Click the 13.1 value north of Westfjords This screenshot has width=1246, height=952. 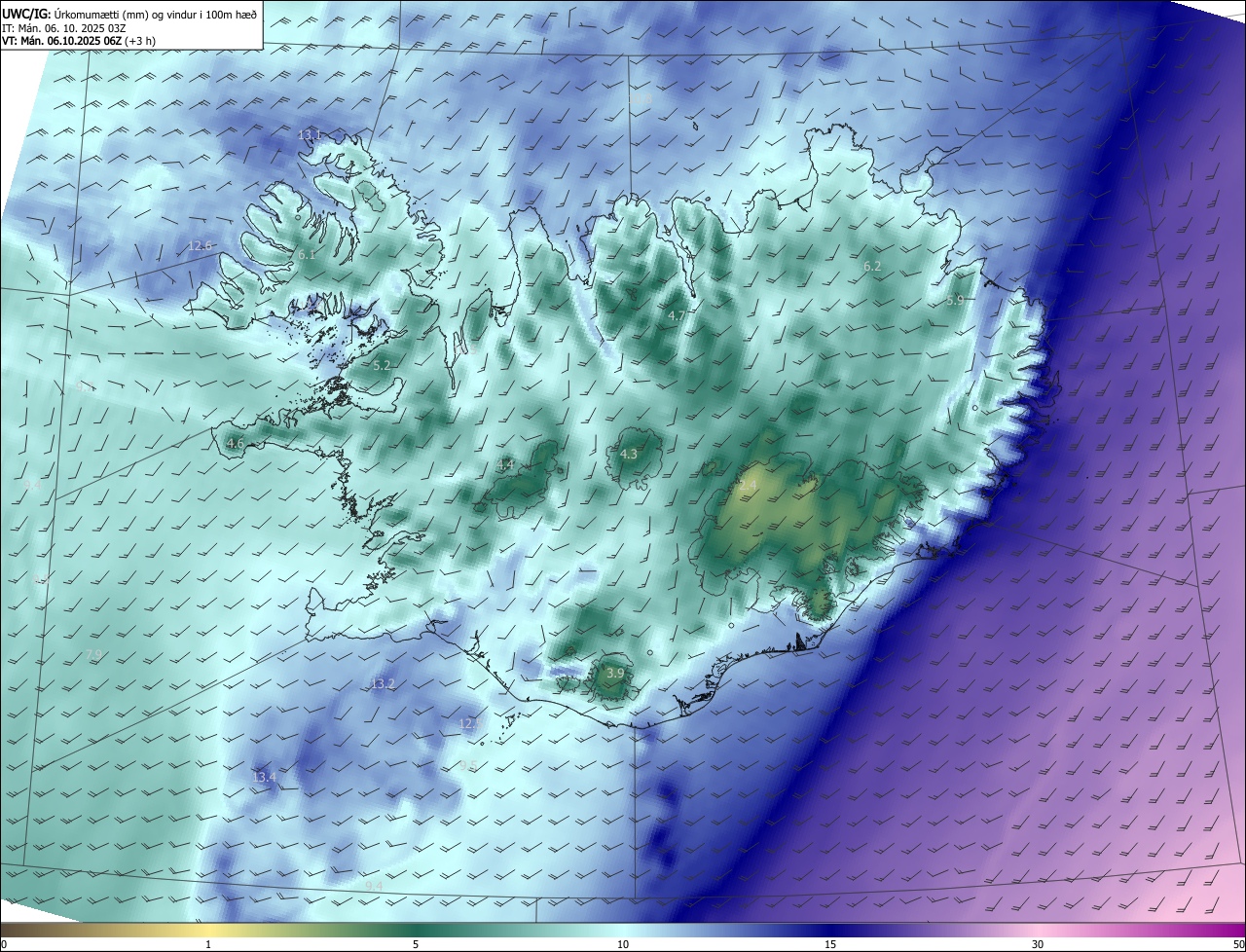pyautogui.click(x=310, y=134)
